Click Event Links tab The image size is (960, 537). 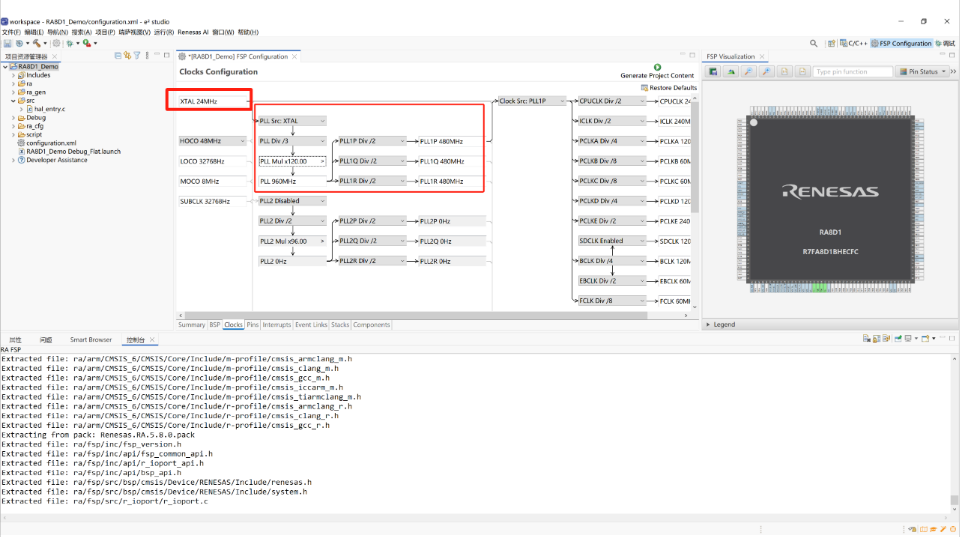pyautogui.click(x=311, y=325)
